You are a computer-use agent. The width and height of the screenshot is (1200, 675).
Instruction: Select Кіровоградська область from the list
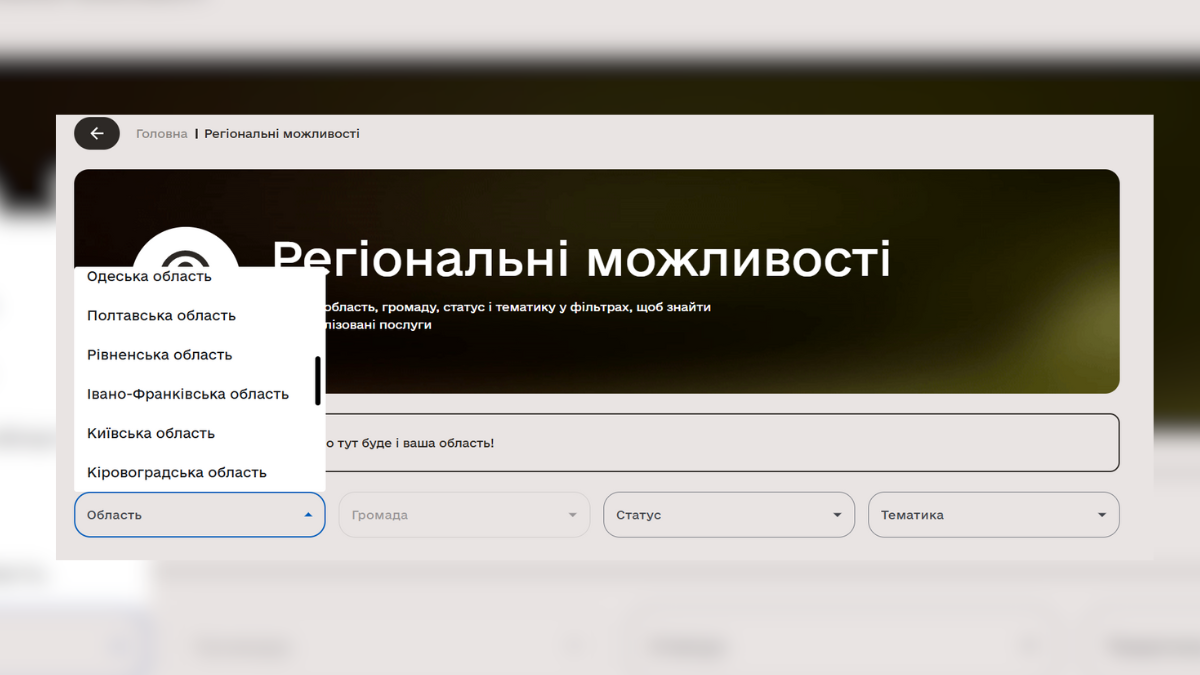click(x=175, y=471)
